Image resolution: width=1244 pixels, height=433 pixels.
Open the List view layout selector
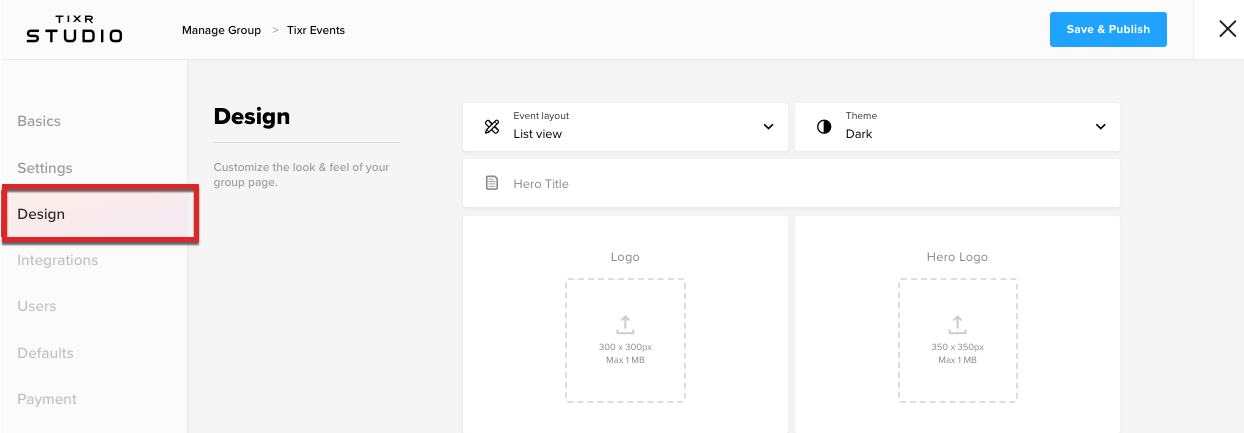click(x=625, y=127)
